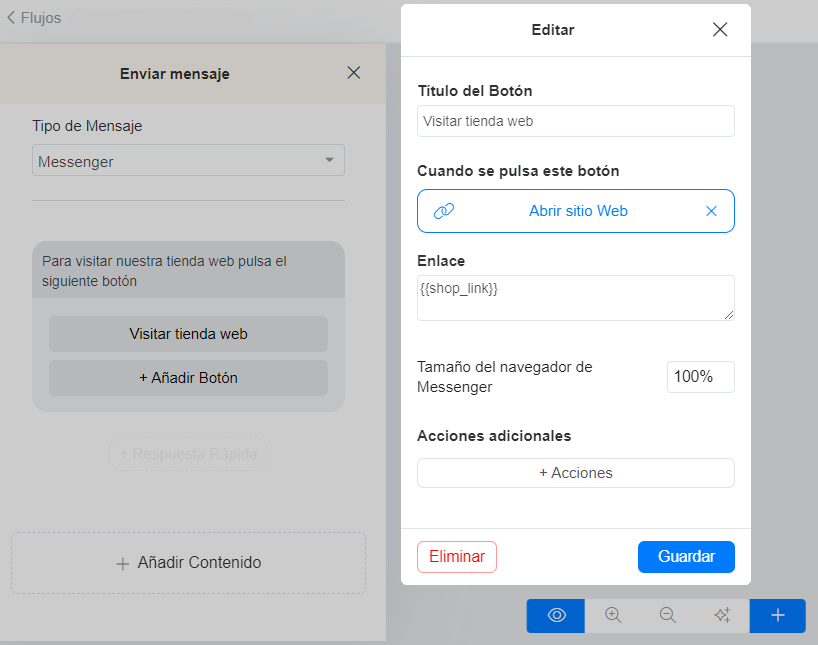Image resolution: width=818 pixels, height=645 pixels.
Task: Zoom in with magnifier plus icon
Action: point(613,616)
